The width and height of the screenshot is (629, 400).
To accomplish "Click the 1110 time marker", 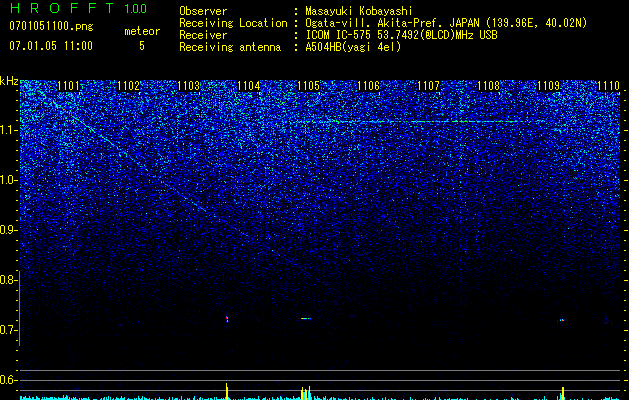I will pyautogui.click(x=609, y=86).
